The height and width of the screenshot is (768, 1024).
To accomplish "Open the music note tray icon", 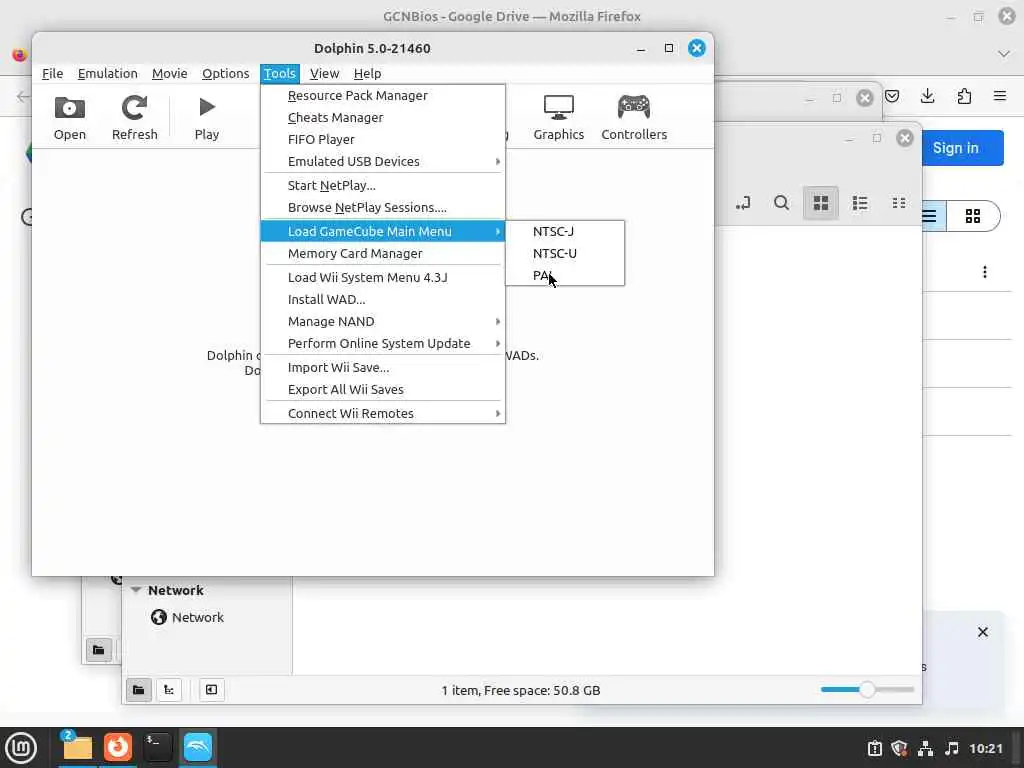I will tap(952, 748).
